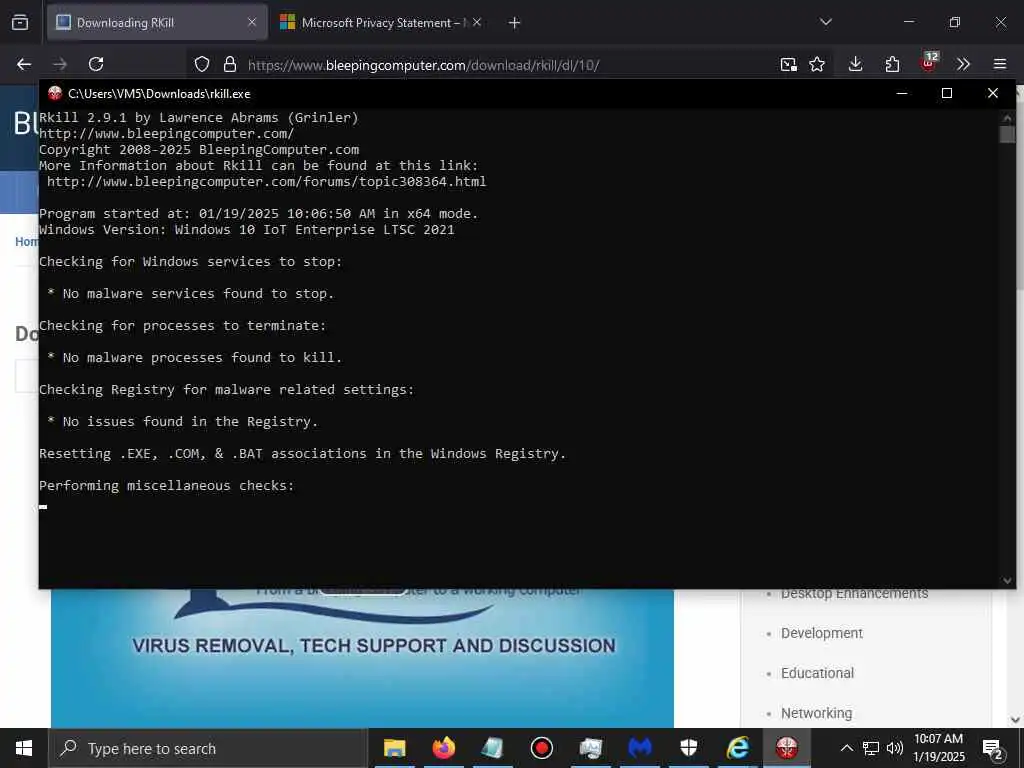
Task: Click the Networking category link
Action: [x=816, y=713]
